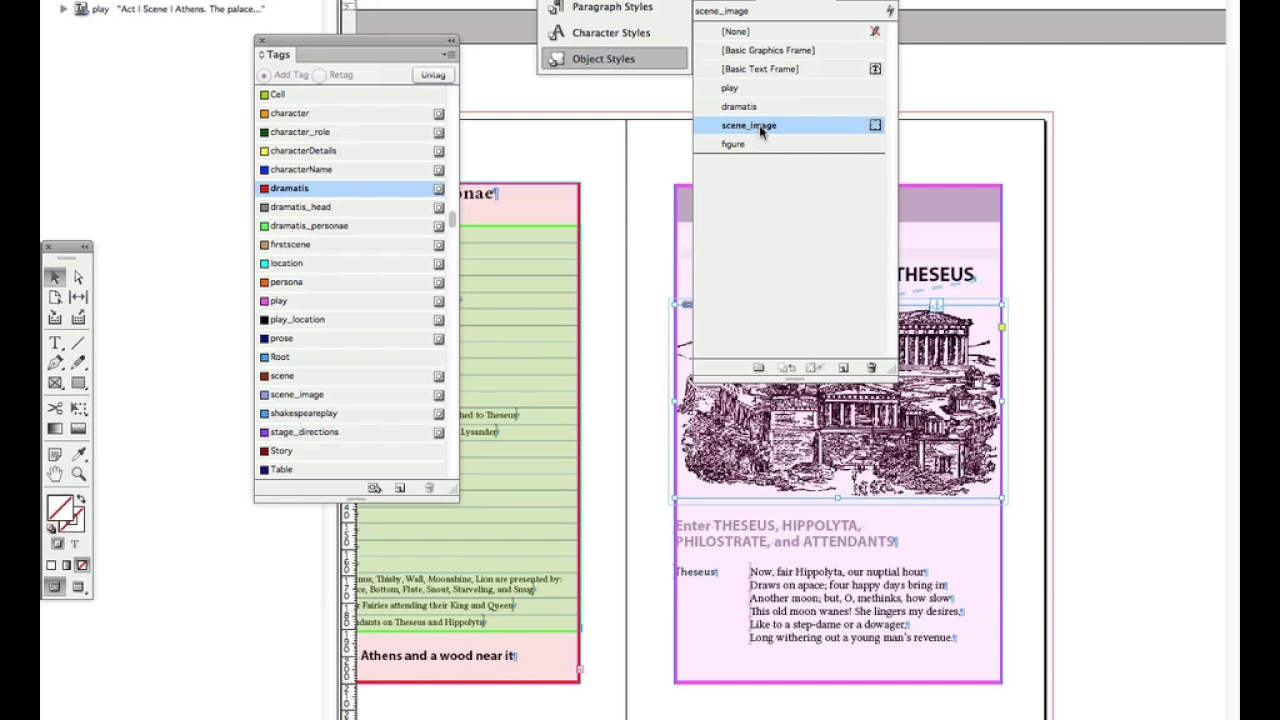
Task: Expand the play tree disclosure triangle
Action: click(64, 9)
